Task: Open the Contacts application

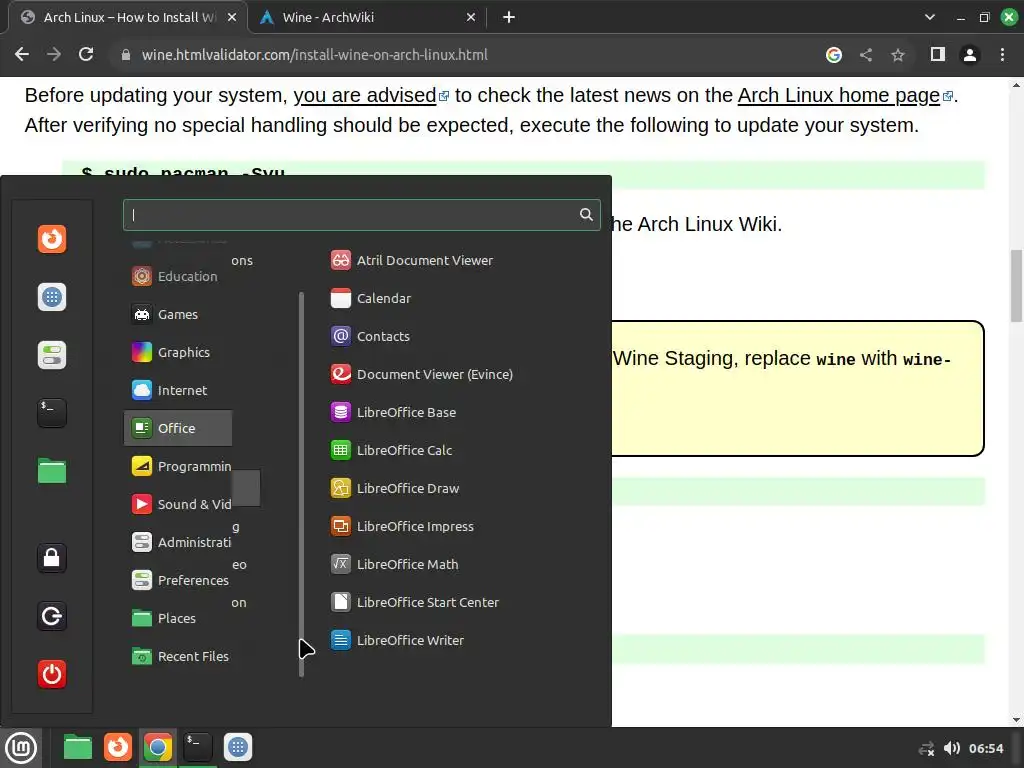Action: [x=370, y=336]
